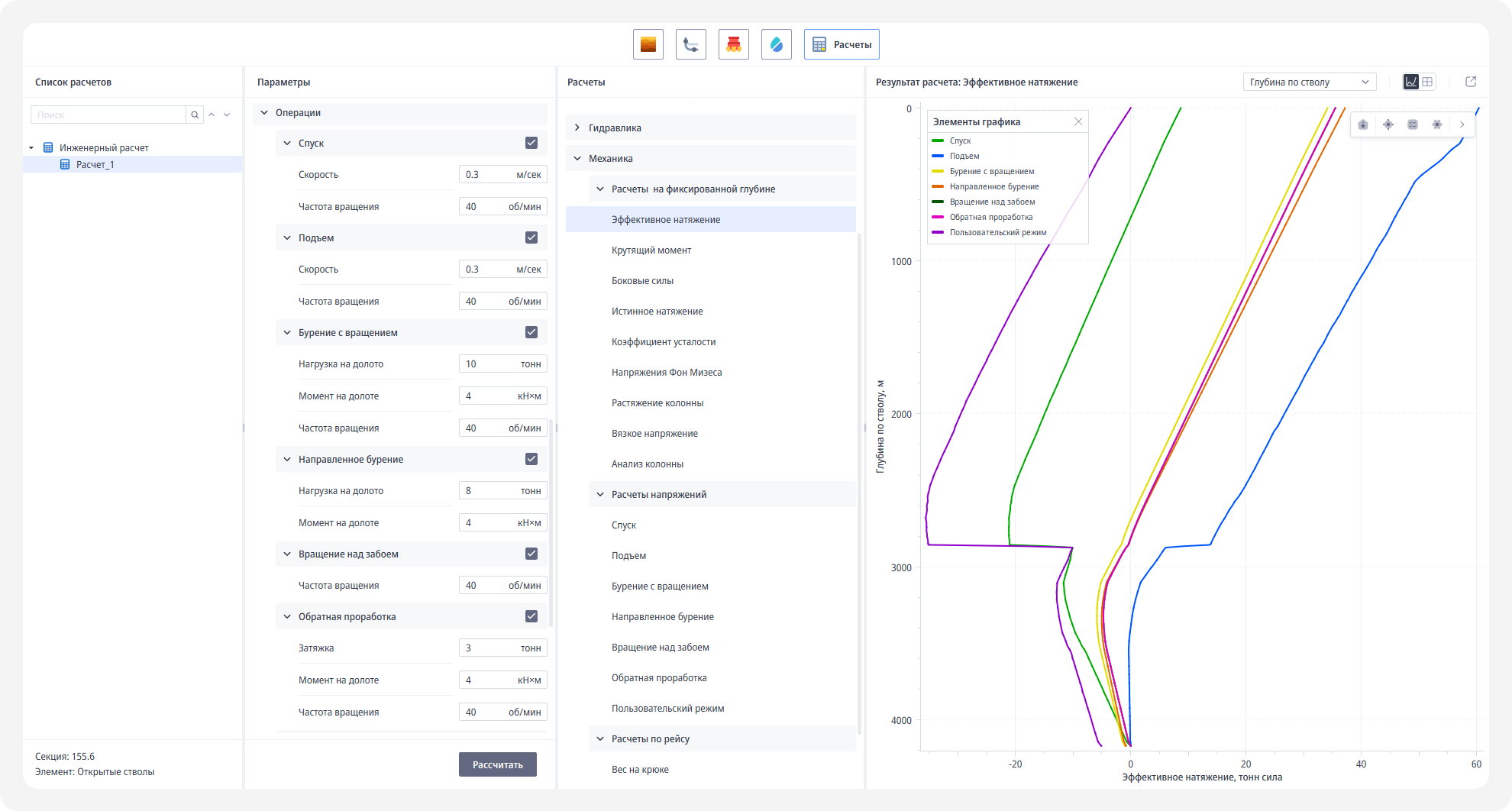Viewport: 1512px width, 811px height.
Task: Open result in external window icon
Action: click(x=1471, y=82)
